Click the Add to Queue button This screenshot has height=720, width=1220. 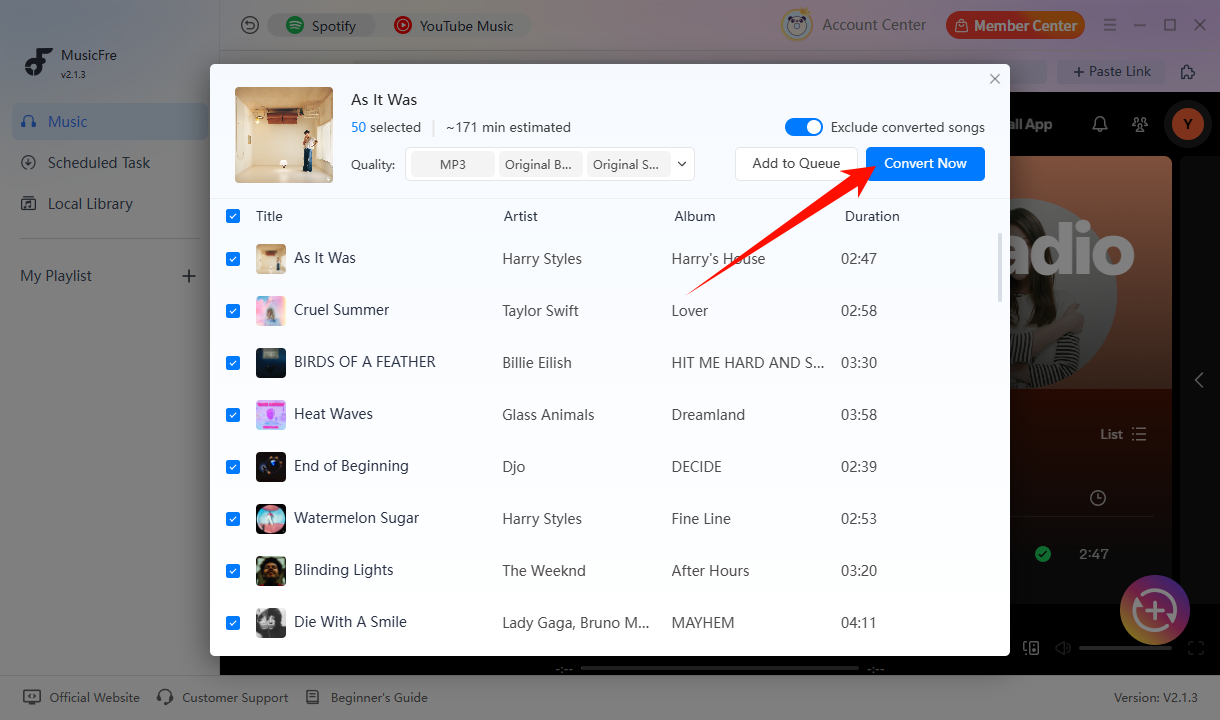point(796,164)
